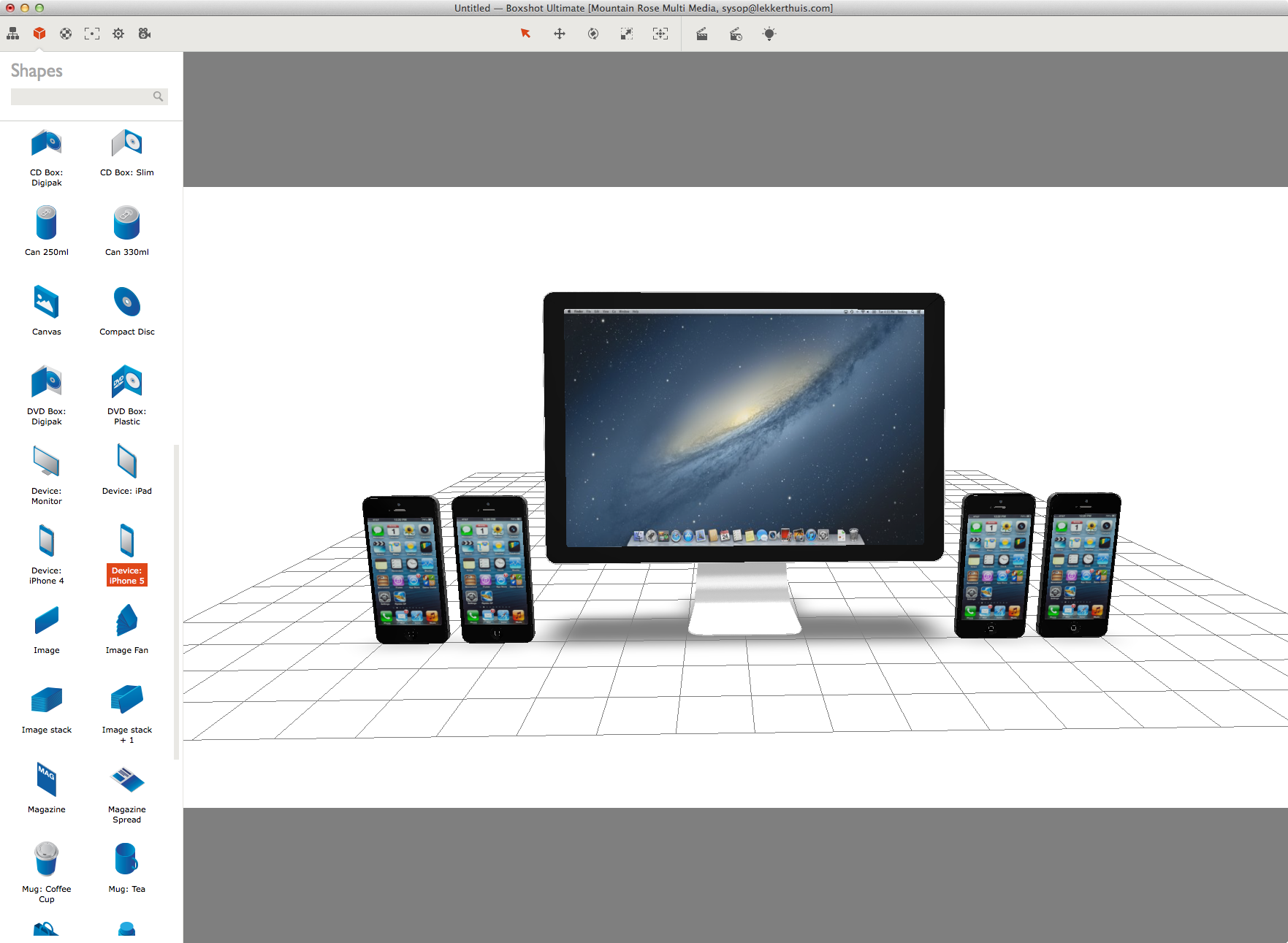Select the leftmost iPhone in the scene
The height and width of the screenshot is (943, 1288).
pos(405,570)
